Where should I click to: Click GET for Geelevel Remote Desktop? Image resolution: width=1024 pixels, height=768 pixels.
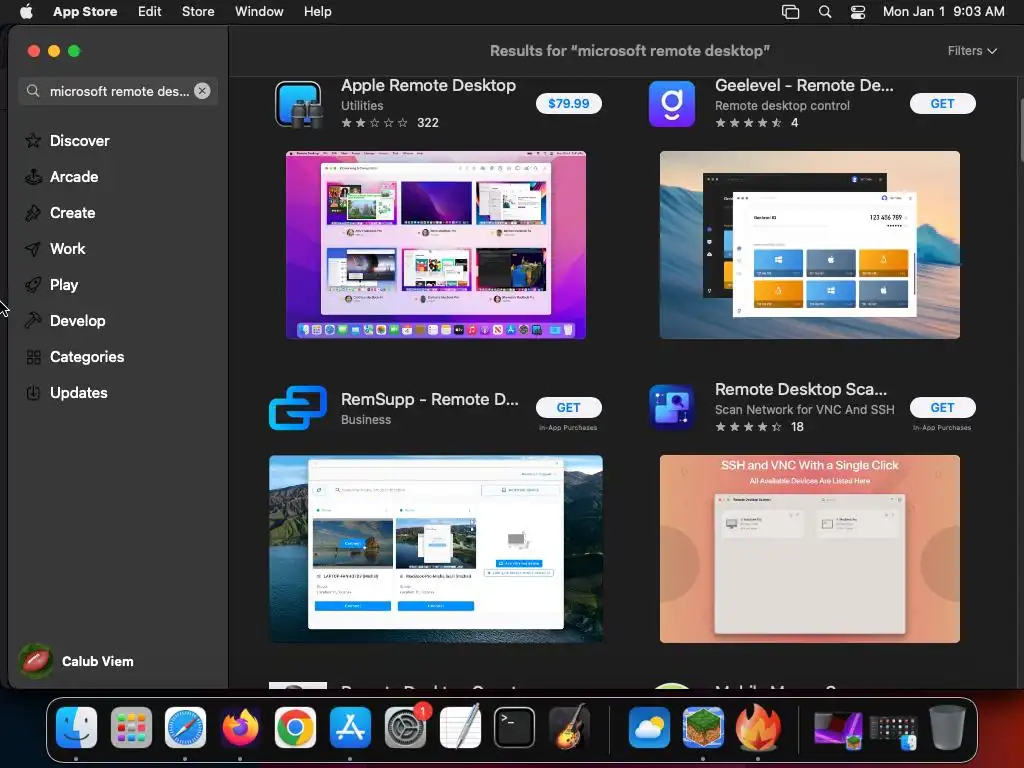click(942, 104)
